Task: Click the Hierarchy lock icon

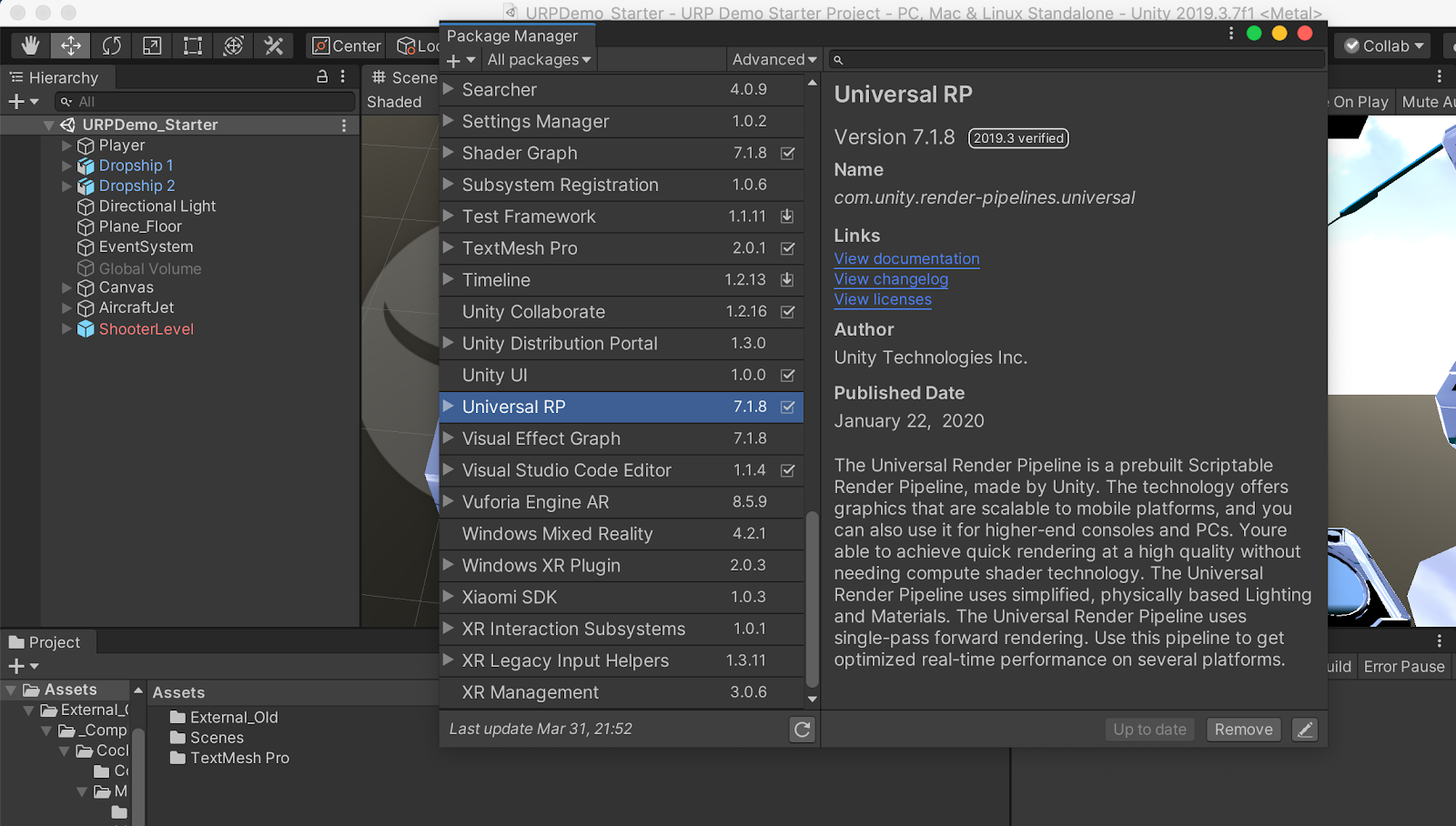Action: coord(322,77)
